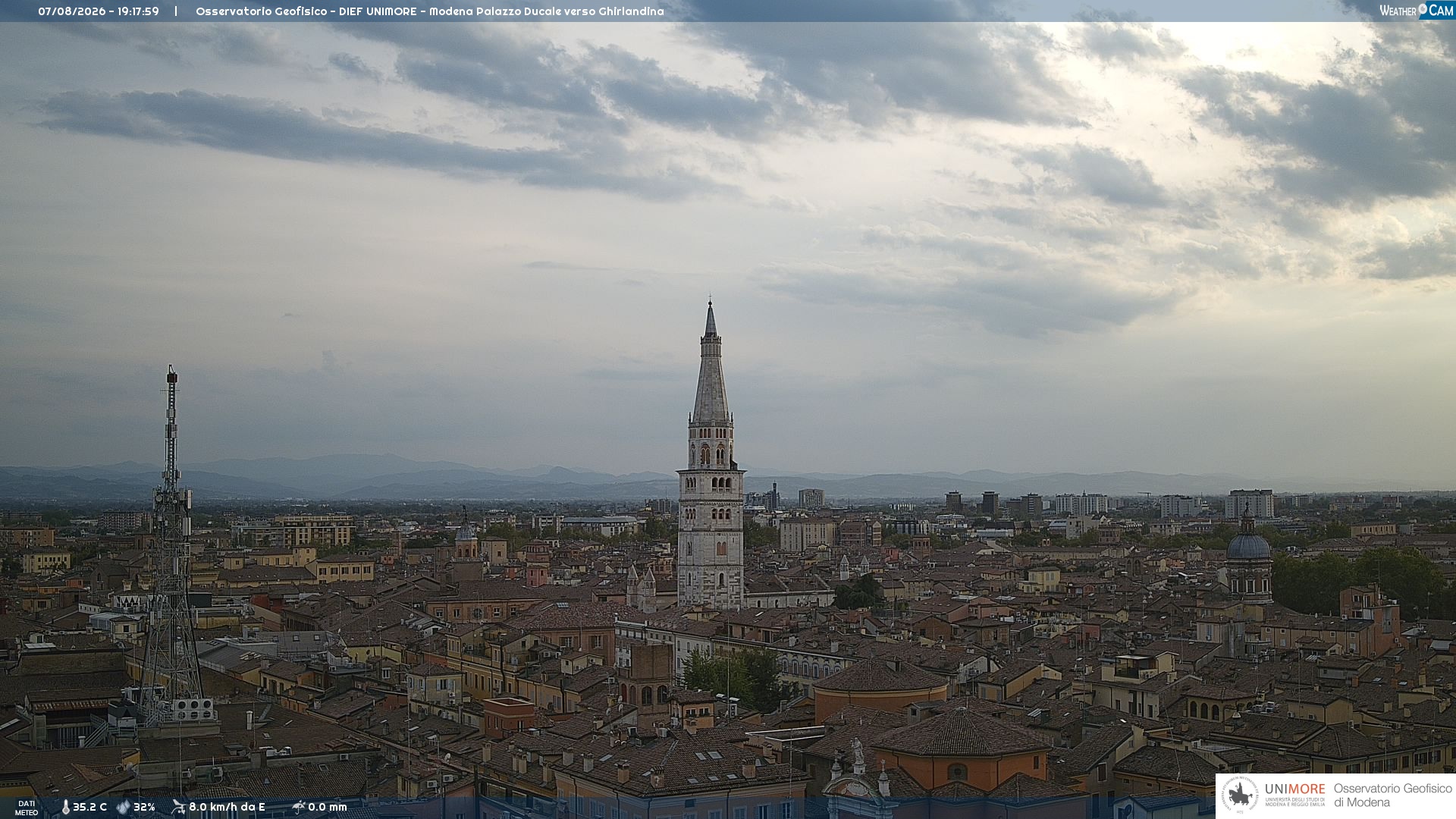Viewport: 1456px width, 819px height.
Task: Click the UNIMORE wordmark in the footer logo
Action: 1294,789
